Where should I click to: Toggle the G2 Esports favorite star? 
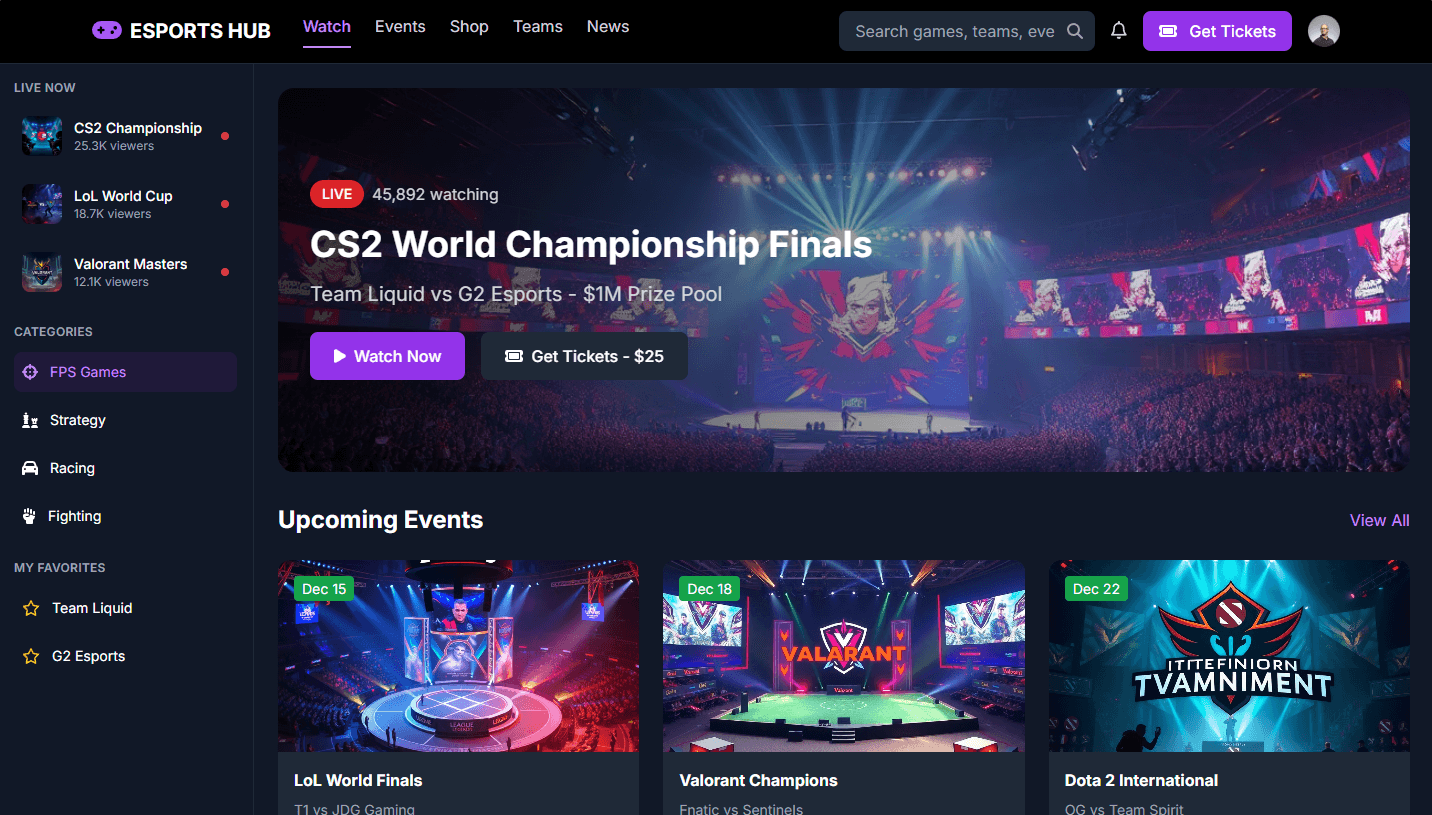coord(31,656)
